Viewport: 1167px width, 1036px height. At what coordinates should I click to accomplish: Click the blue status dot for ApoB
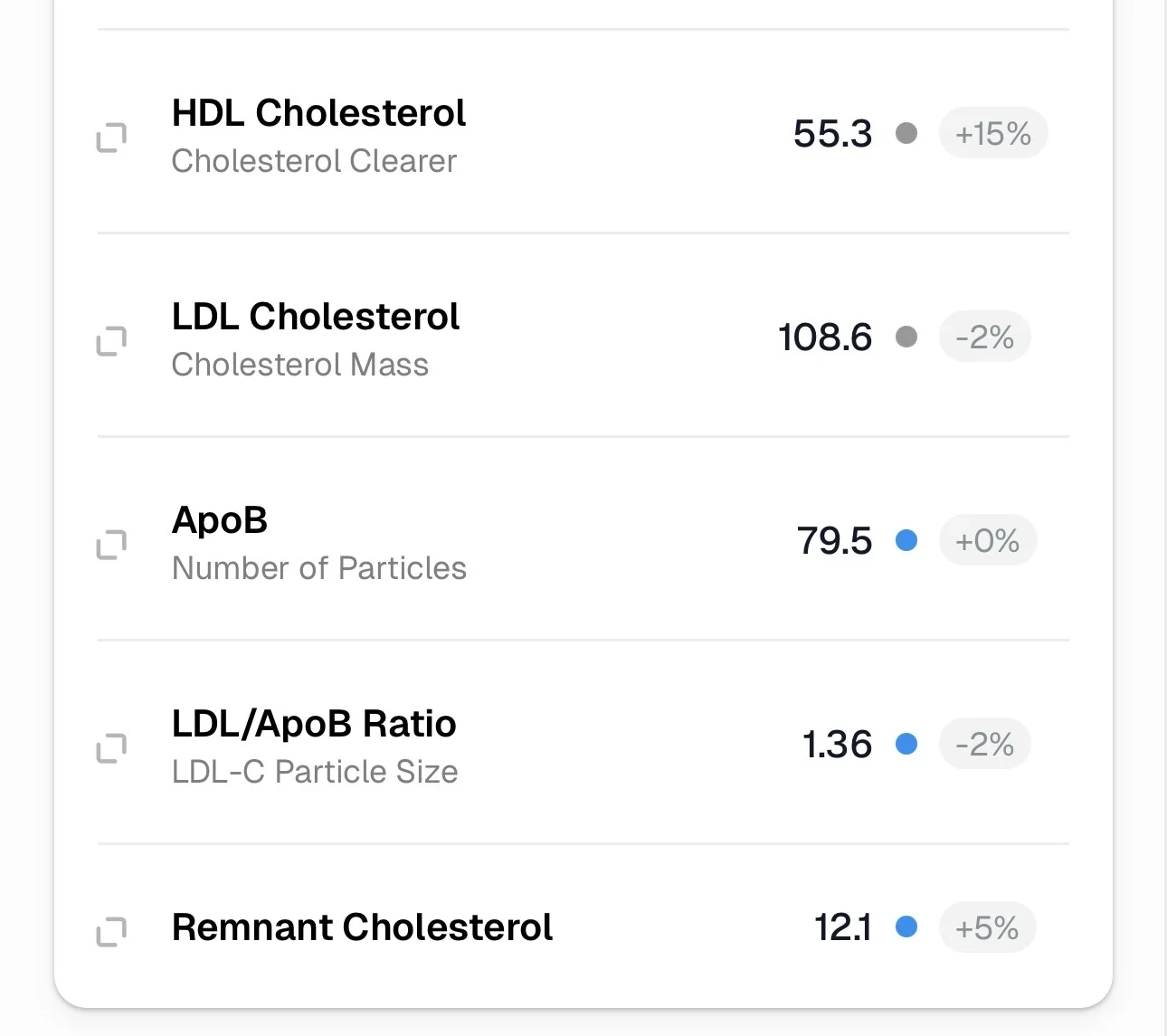point(906,541)
